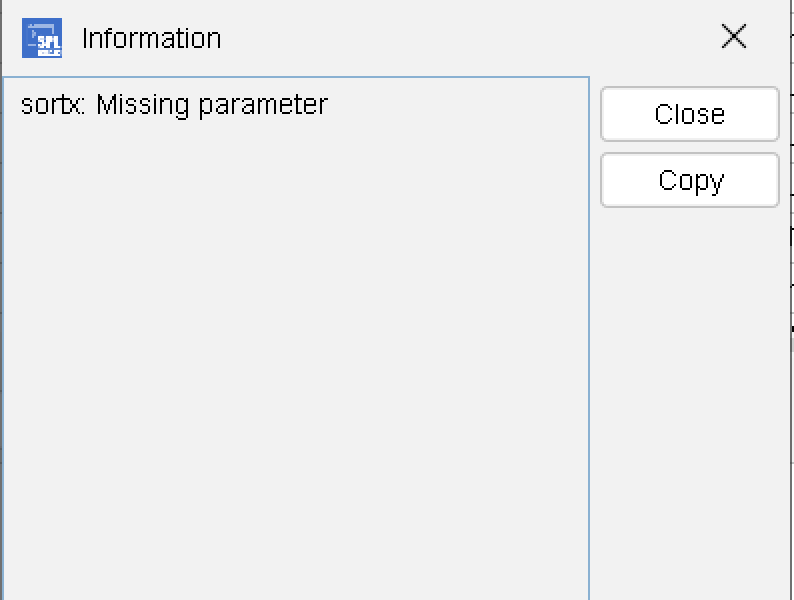Copy the error message to clipboard
The width and height of the screenshot is (794, 600).
click(x=690, y=180)
